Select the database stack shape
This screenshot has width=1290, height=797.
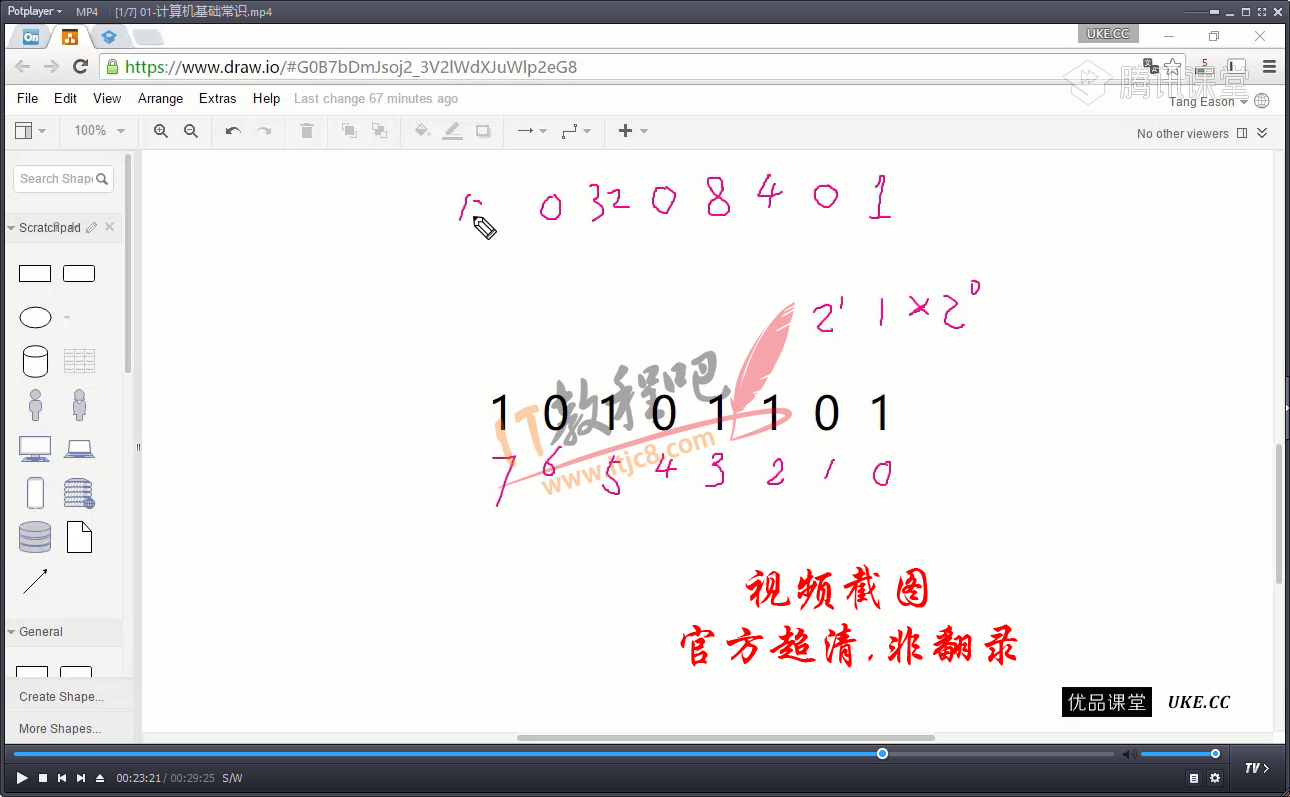click(x=35, y=537)
